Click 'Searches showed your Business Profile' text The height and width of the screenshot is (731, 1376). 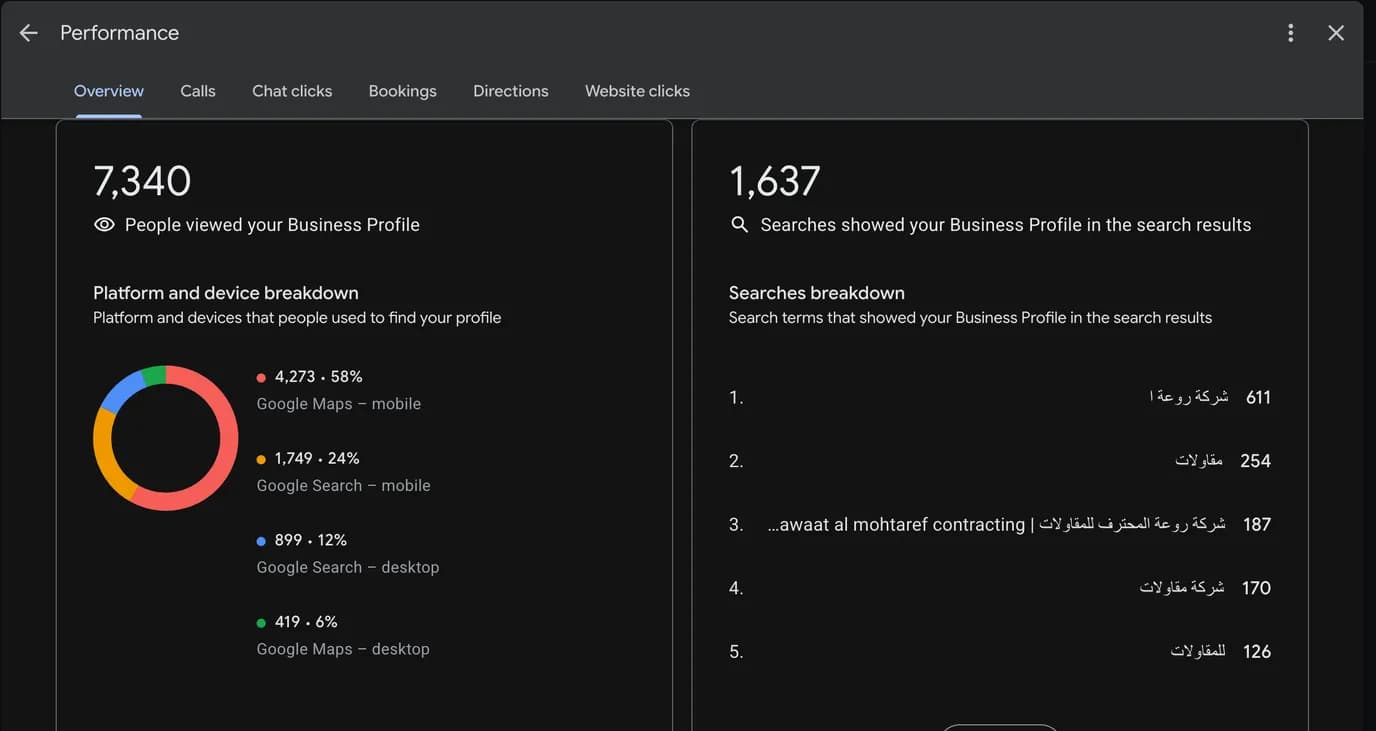coord(1006,225)
